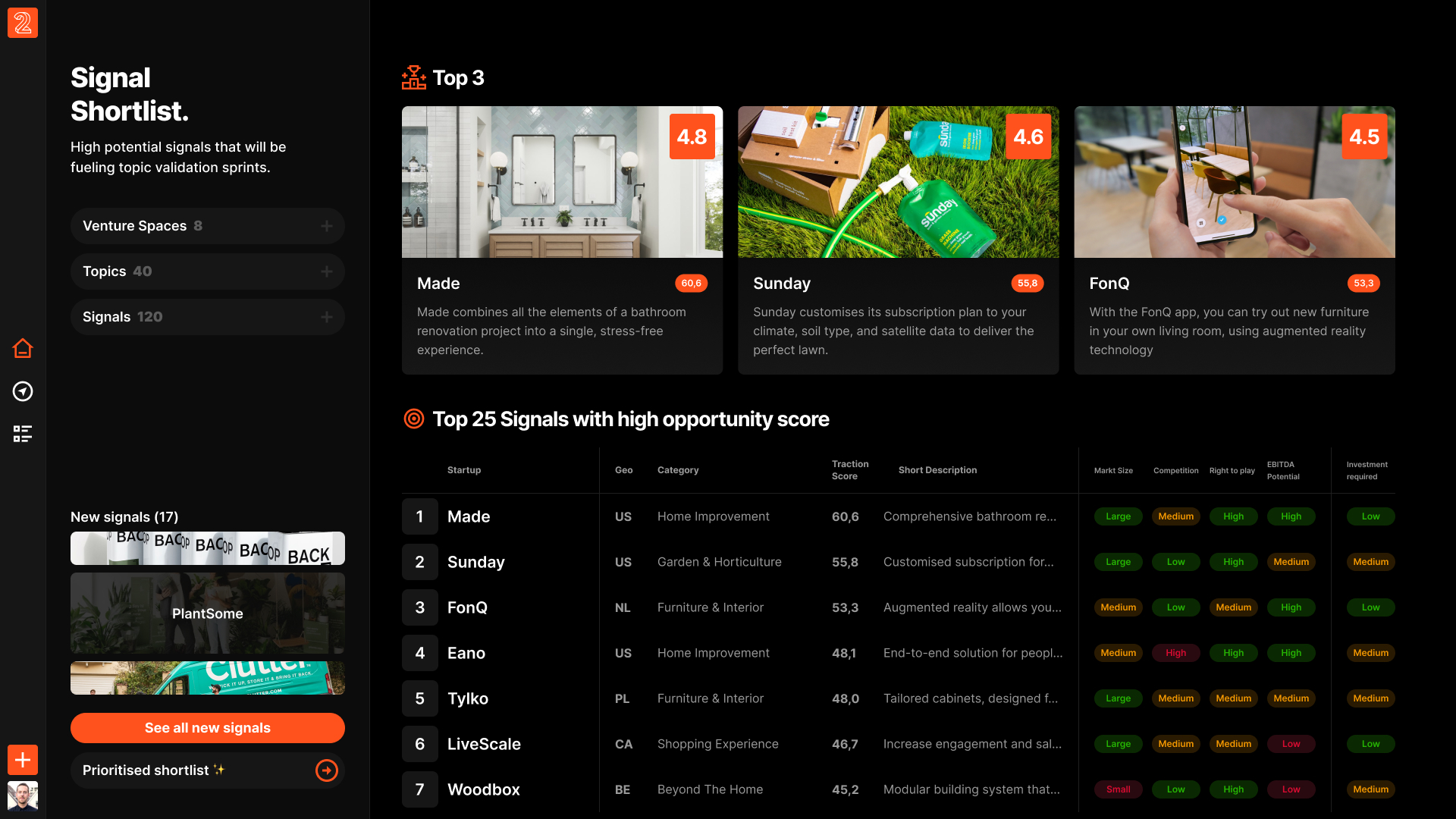This screenshot has height=819, width=1456.
Task: Expand Venture Spaces with the plus icon
Action: 327,226
